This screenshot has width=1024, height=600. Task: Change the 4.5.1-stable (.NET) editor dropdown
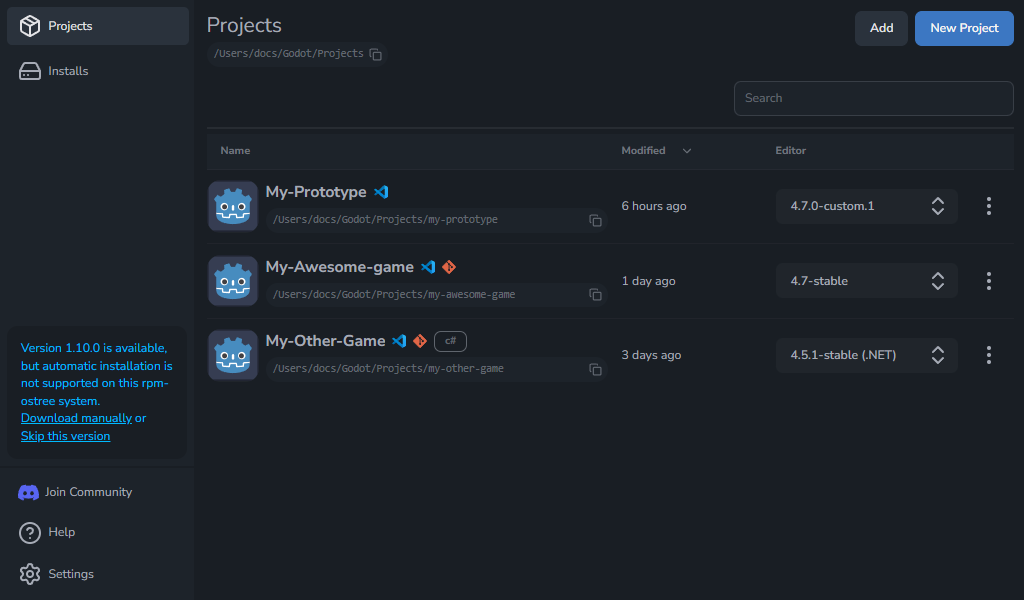867,355
